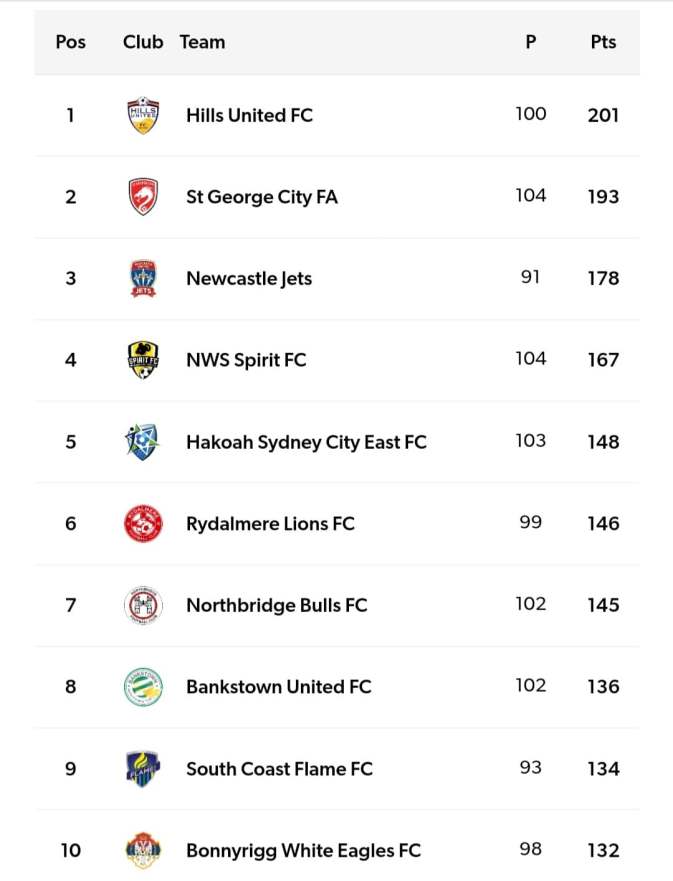The width and height of the screenshot is (673, 881).
Task: Select the Newcastle Jets club badge
Action: point(143,278)
